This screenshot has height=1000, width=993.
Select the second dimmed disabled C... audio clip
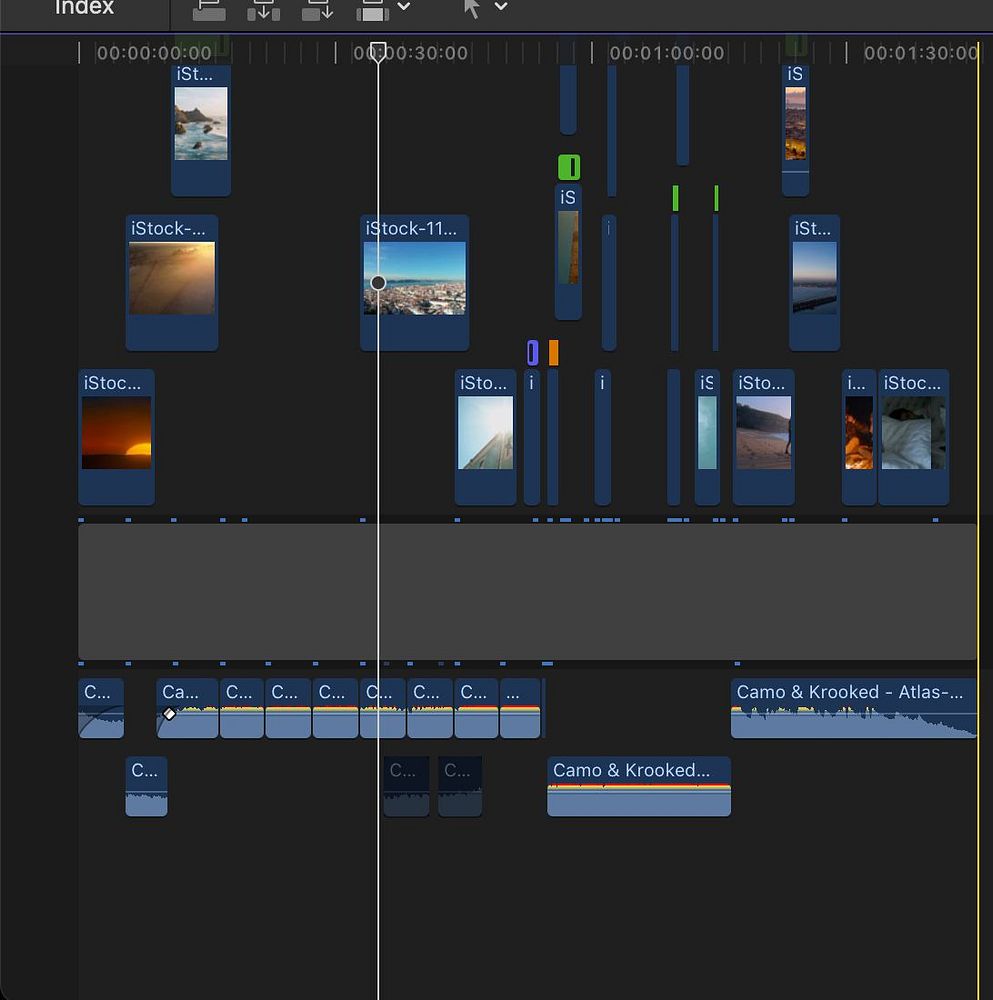tap(460, 786)
